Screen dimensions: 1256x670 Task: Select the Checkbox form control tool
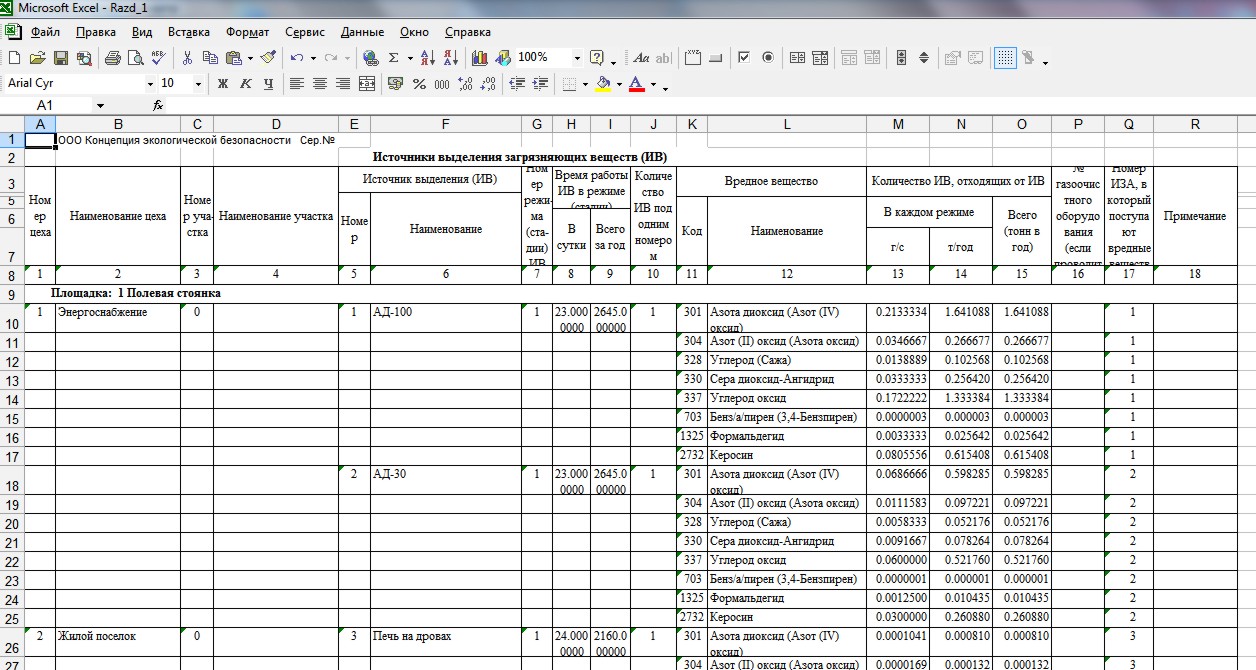tap(743, 58)
